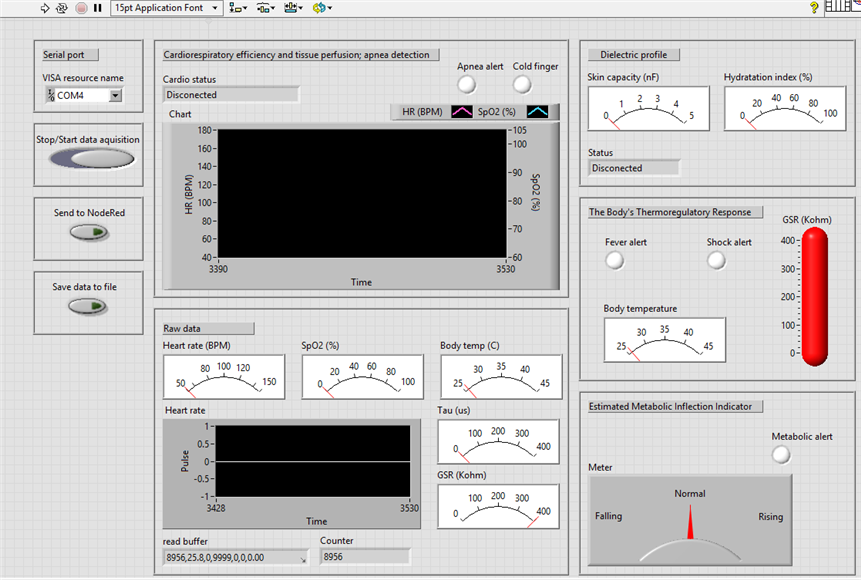The height and width of the screenshot is (580, 861).
Task: Toggle the Send to NodeRed button
Action: (x=89, y=232)
